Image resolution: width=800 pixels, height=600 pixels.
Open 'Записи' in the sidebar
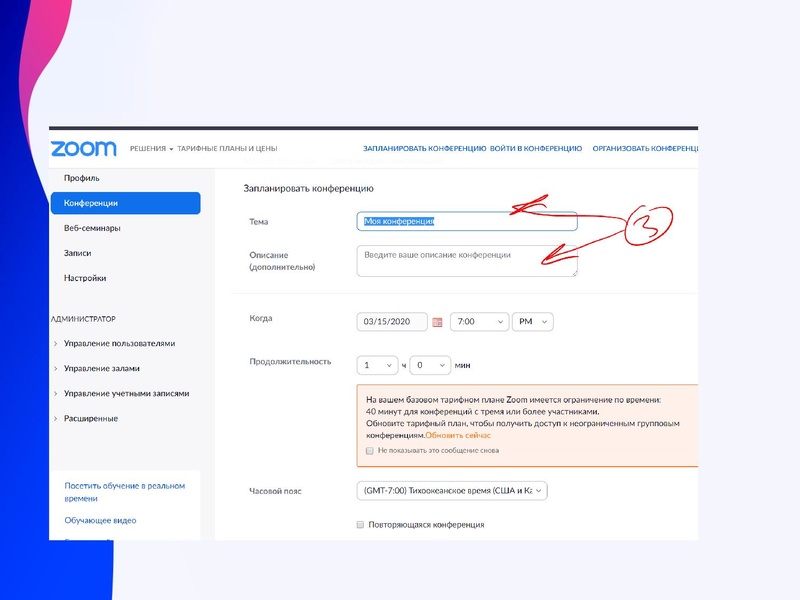tap(77, 253)
